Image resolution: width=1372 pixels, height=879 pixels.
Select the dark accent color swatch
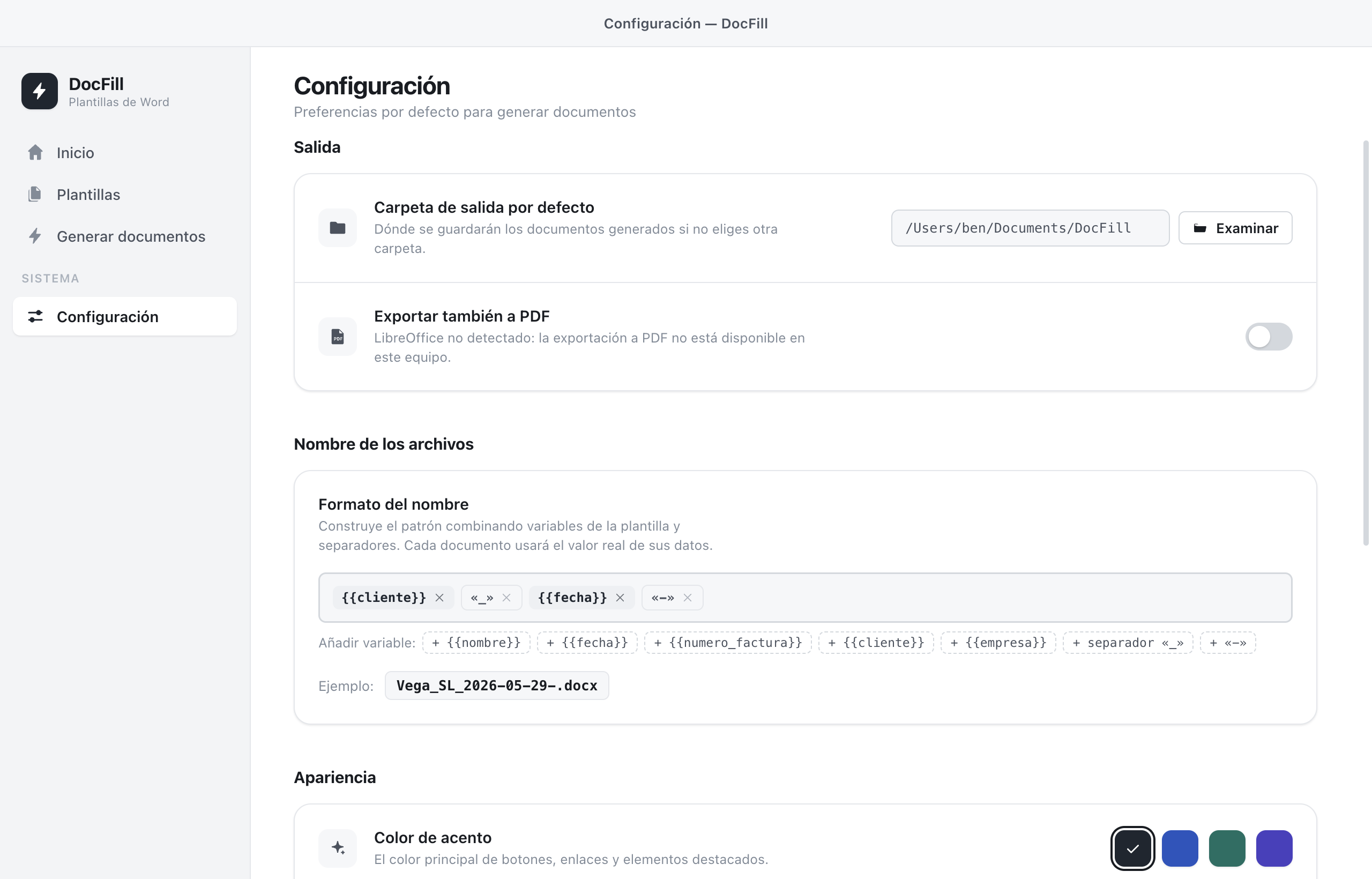1132,848
